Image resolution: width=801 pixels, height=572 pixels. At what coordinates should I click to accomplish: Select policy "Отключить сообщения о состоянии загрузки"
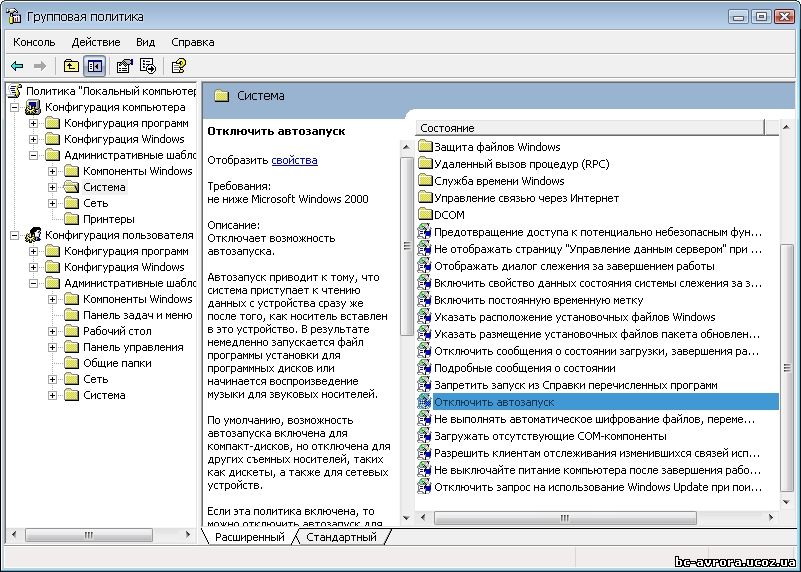click(x=596, y=351)
